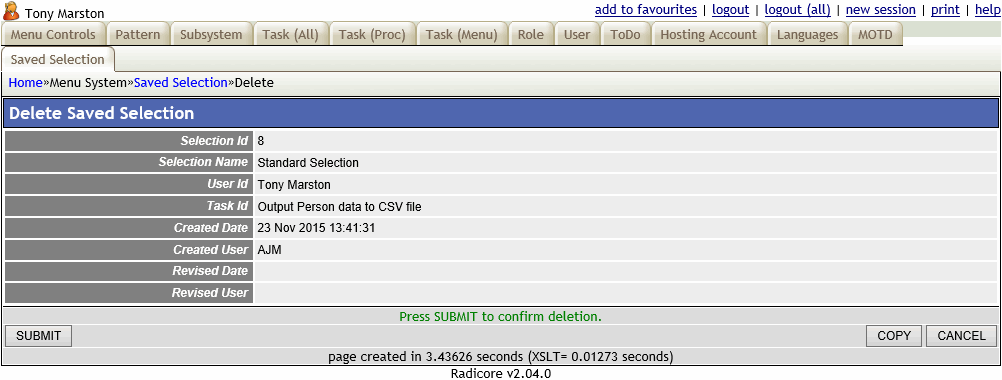Go to Home in the breadcrumb
The height and width of the screenshot is (380, 1002).
(x=26, y=82)
